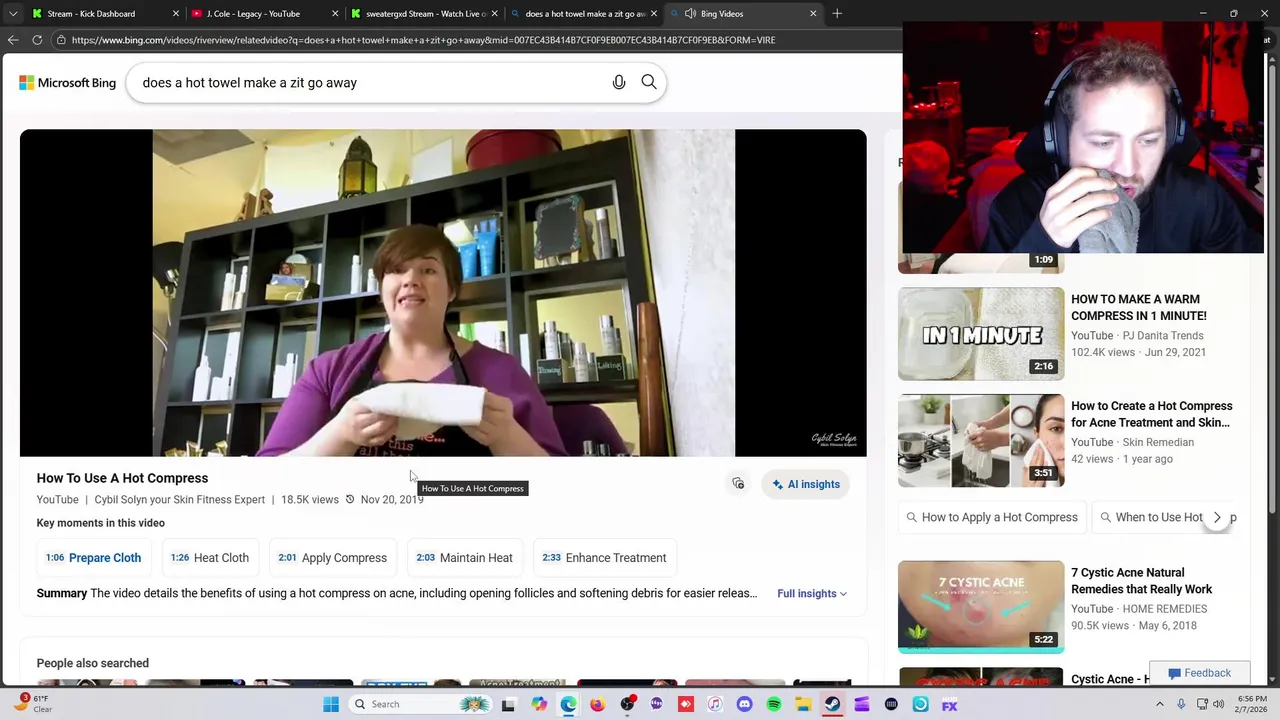Open Spotify from the taskbar

point(774,704)
